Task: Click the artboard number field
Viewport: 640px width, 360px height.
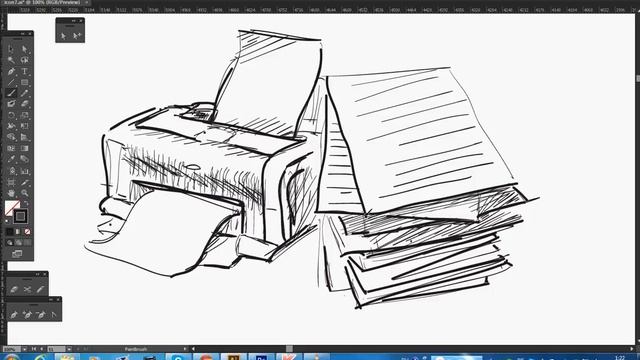Action: tap(56, 349)
